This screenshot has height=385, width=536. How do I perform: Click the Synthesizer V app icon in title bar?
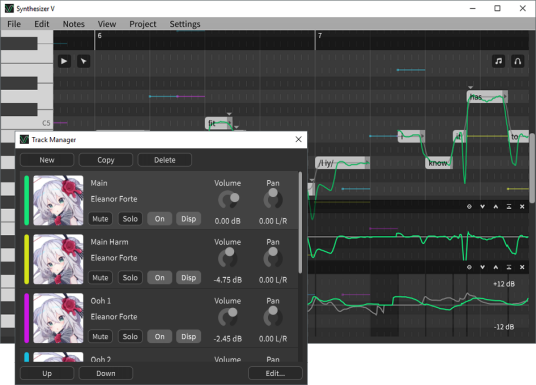pyautogui.click(x=9, y=8)
